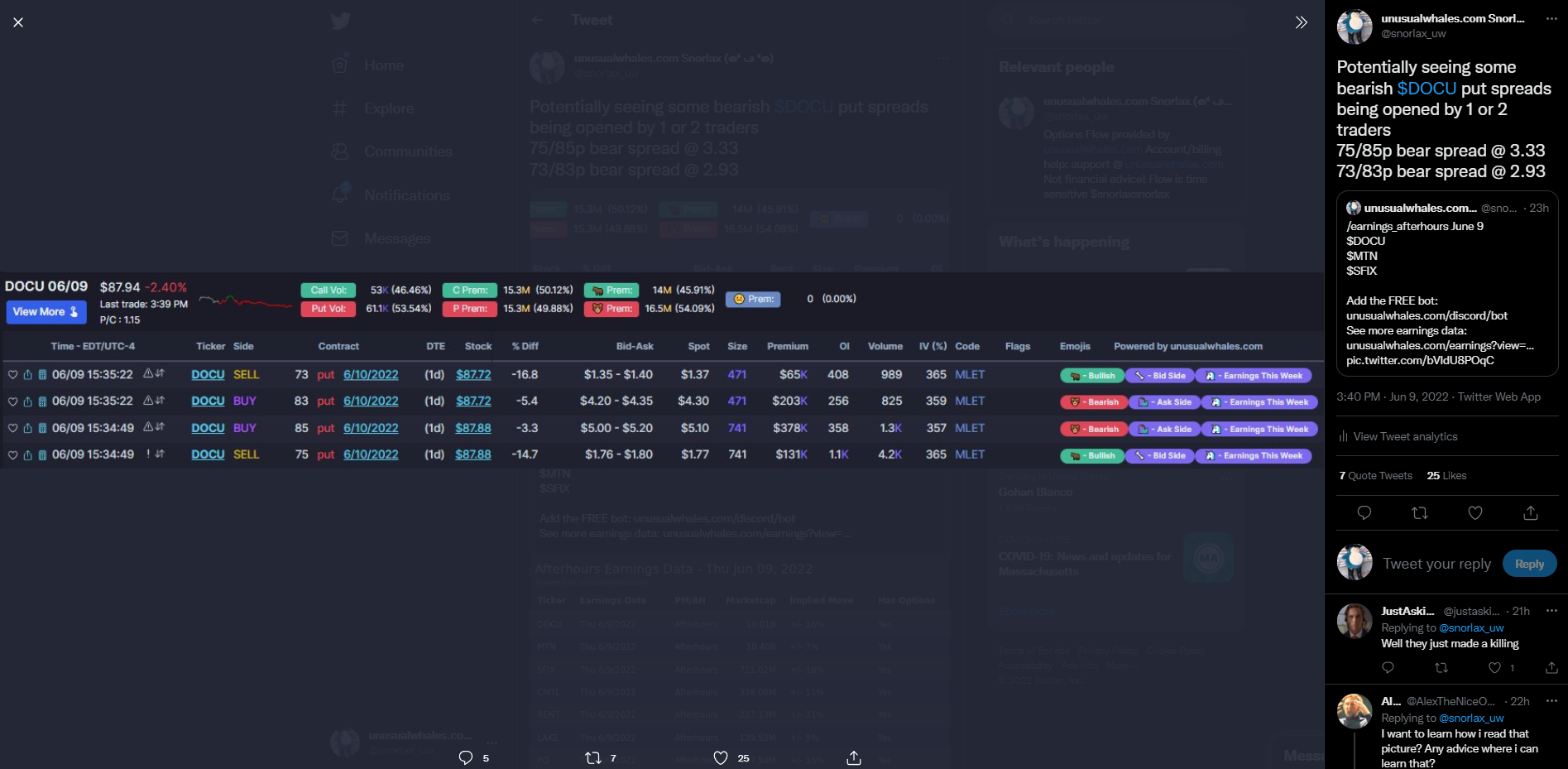Screen dimensions: 1568x769
Task: Click reply icon under the main tweet
Action: pos(1364,513)
